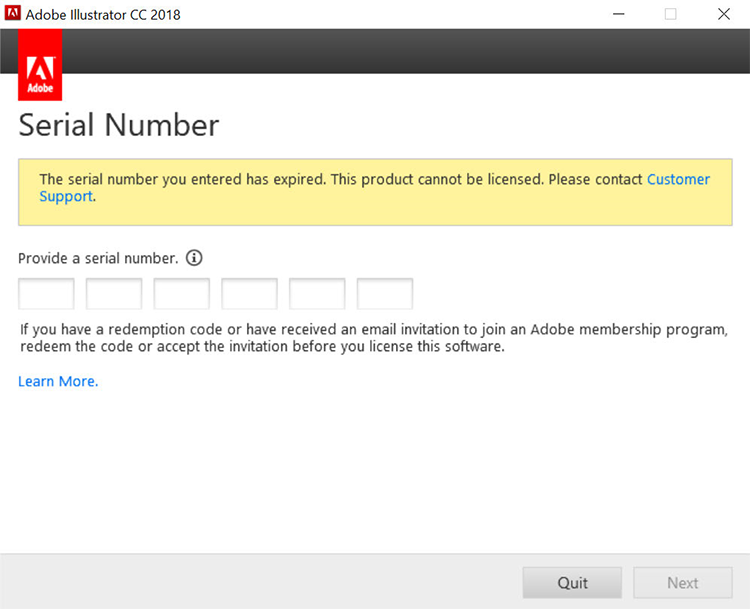Click the Adobe Illustrator CC 2018 title text
Image resolution: width=750 pixels, height=609 pixels.
point(103,15)
